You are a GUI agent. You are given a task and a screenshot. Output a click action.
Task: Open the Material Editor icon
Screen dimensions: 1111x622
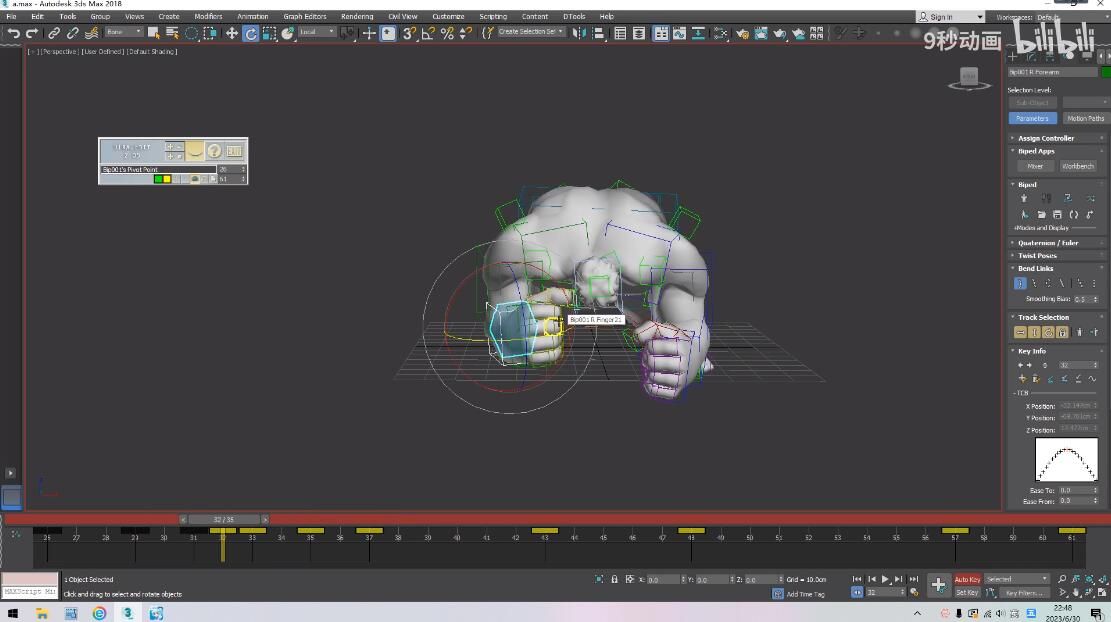pos(721,33)
